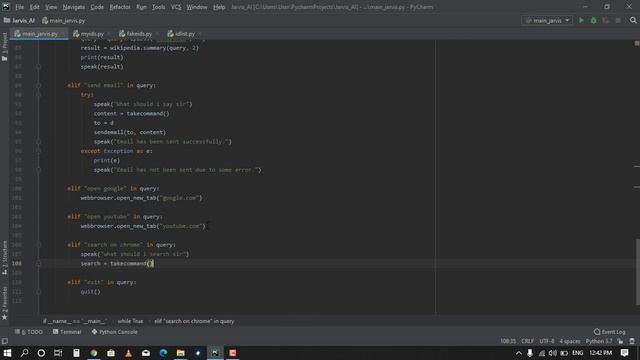Open the TODO tool window
This screenshot has width=640, height=360.
pos(29,332)
